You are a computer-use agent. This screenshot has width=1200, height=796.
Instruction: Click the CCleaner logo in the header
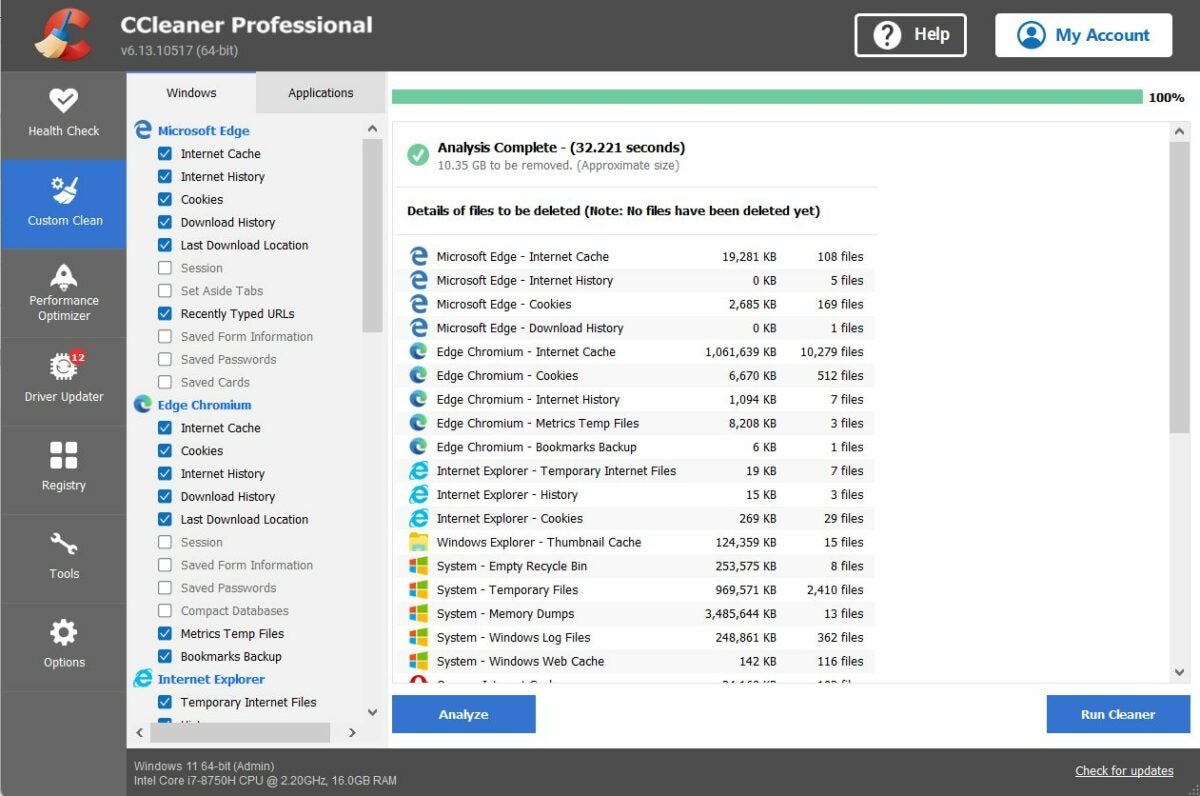coord(60,34)
